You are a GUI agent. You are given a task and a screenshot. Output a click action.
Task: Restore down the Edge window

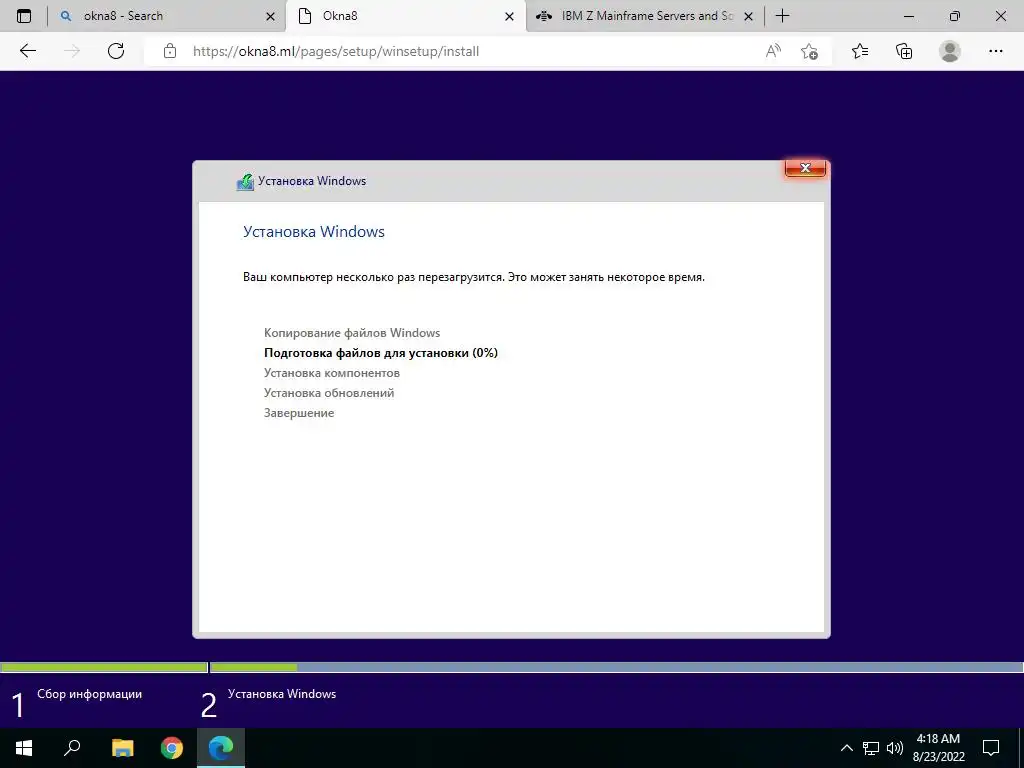click(x=955, y=16)
